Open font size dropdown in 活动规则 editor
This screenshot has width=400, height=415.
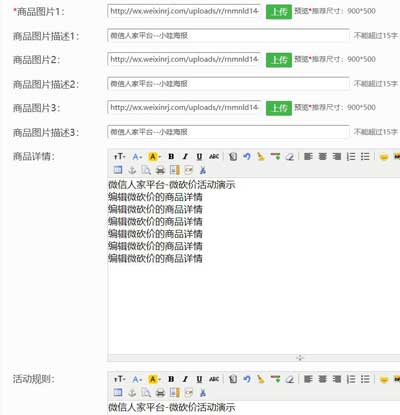(x=120, y=379)
